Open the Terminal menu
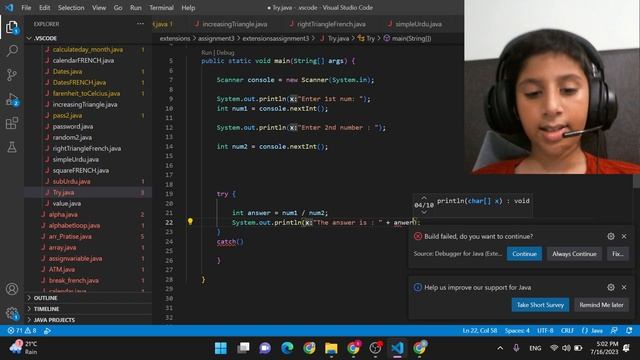 tap(161, 8)
